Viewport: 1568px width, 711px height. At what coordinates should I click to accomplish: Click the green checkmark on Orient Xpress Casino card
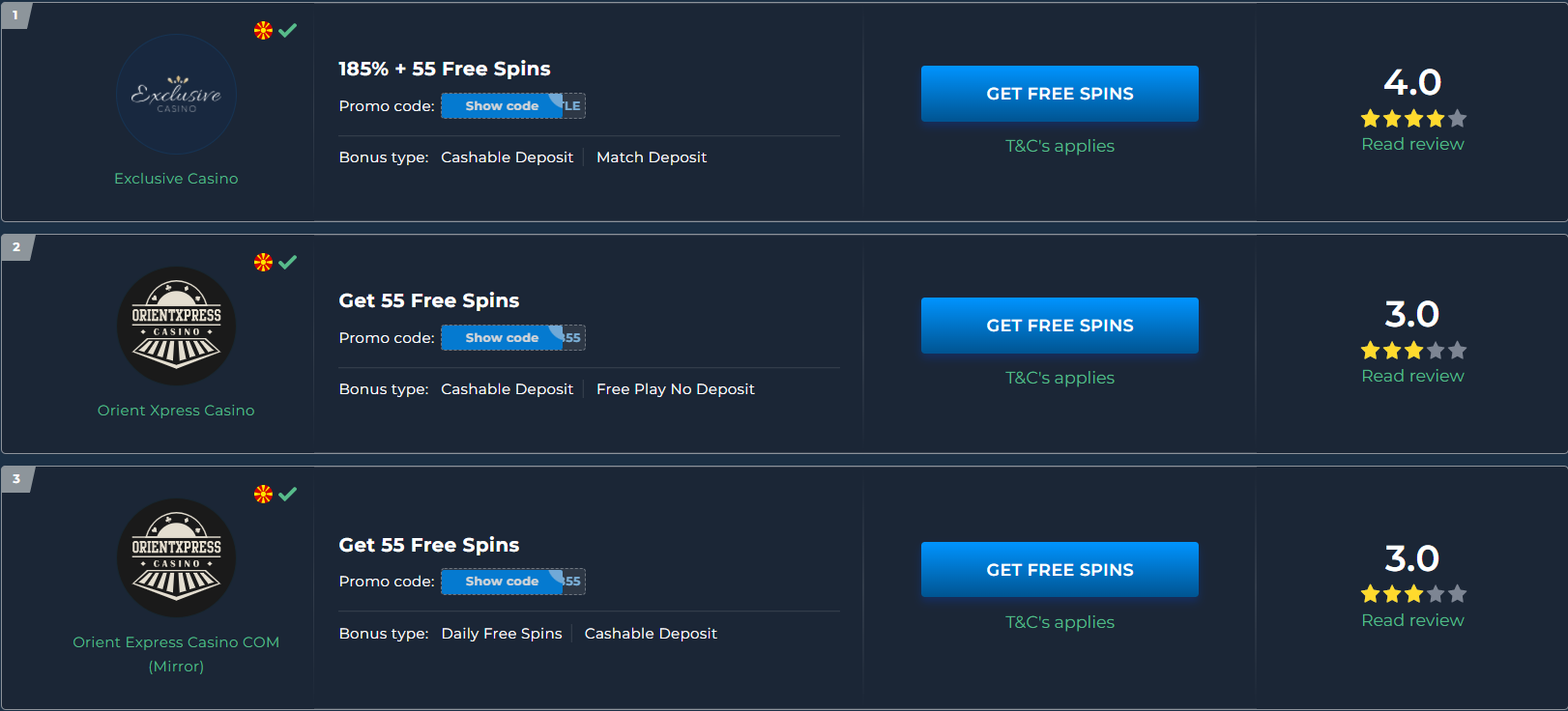point(287,262)
